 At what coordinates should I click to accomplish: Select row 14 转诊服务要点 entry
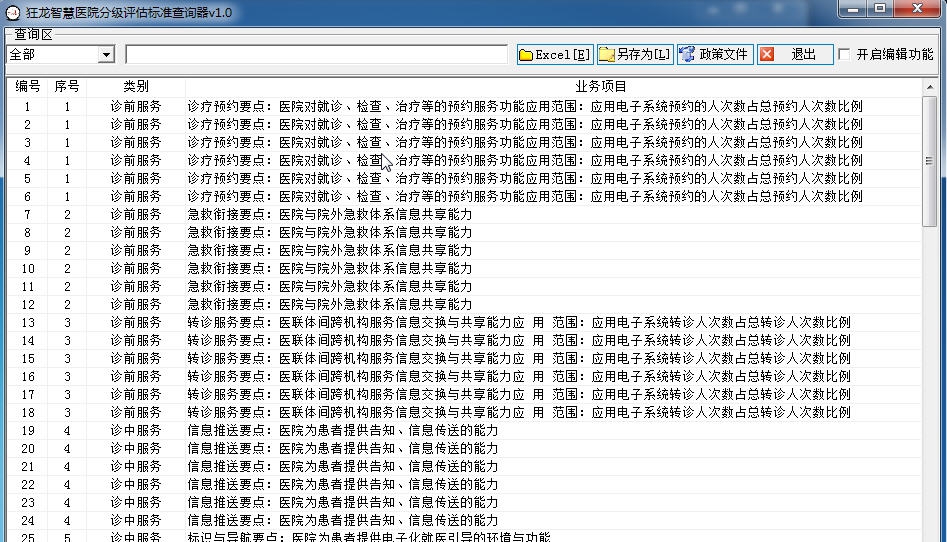519,341
